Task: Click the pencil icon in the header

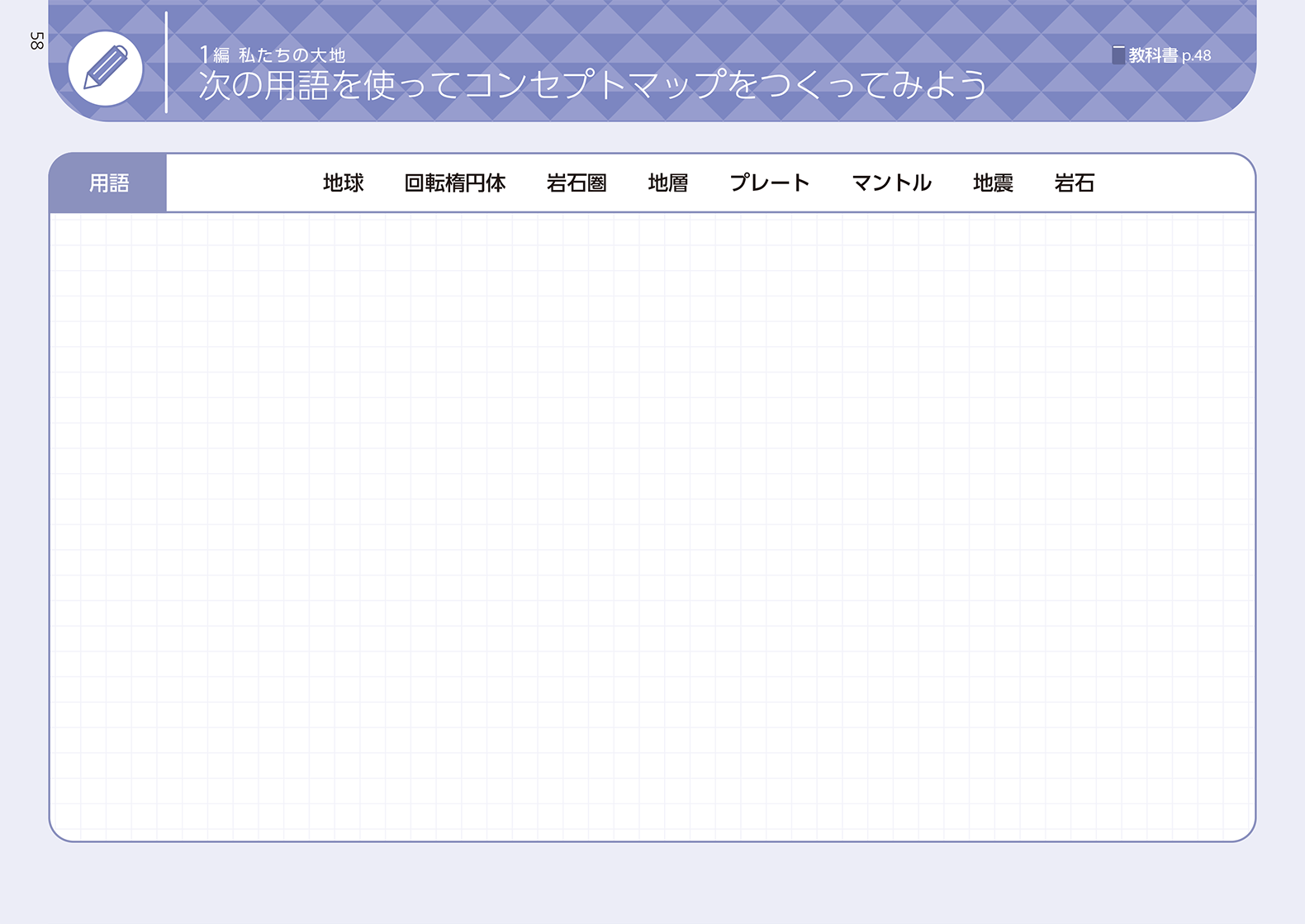Action: click(x=105, y=69)
